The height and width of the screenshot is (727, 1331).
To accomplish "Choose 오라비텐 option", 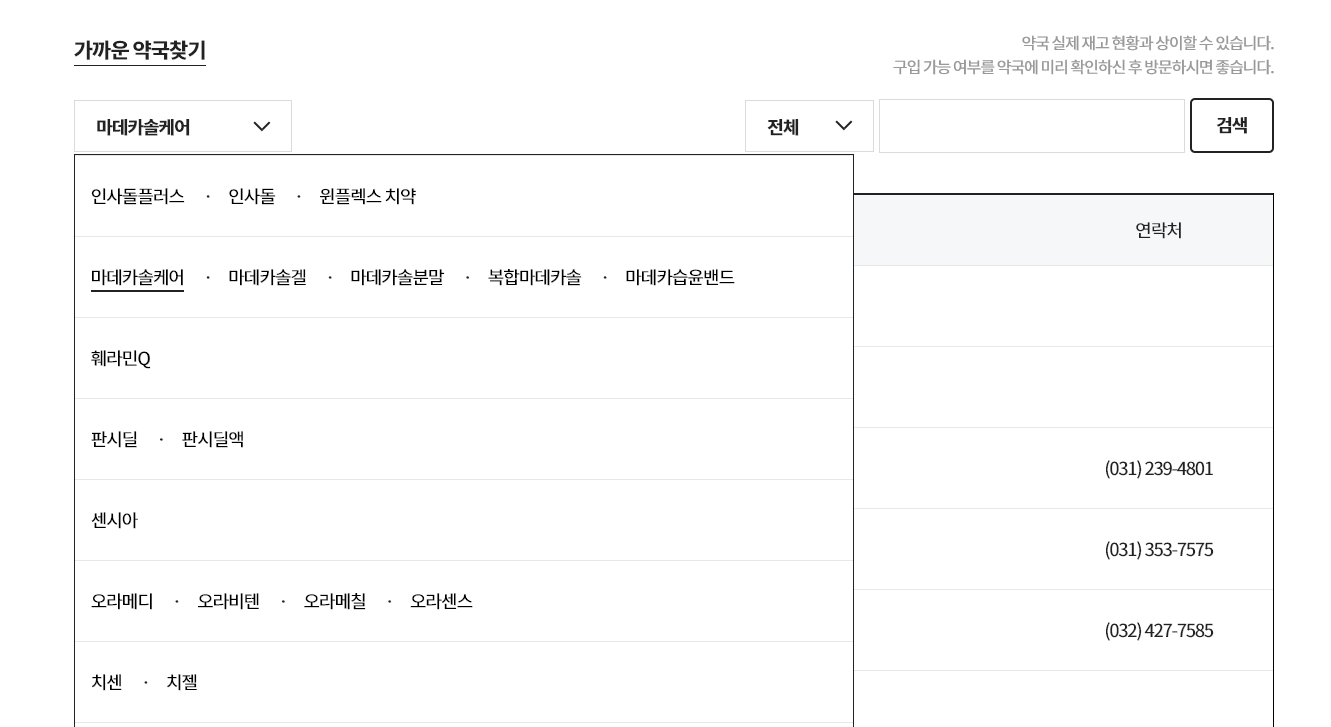I will point(229,601).
